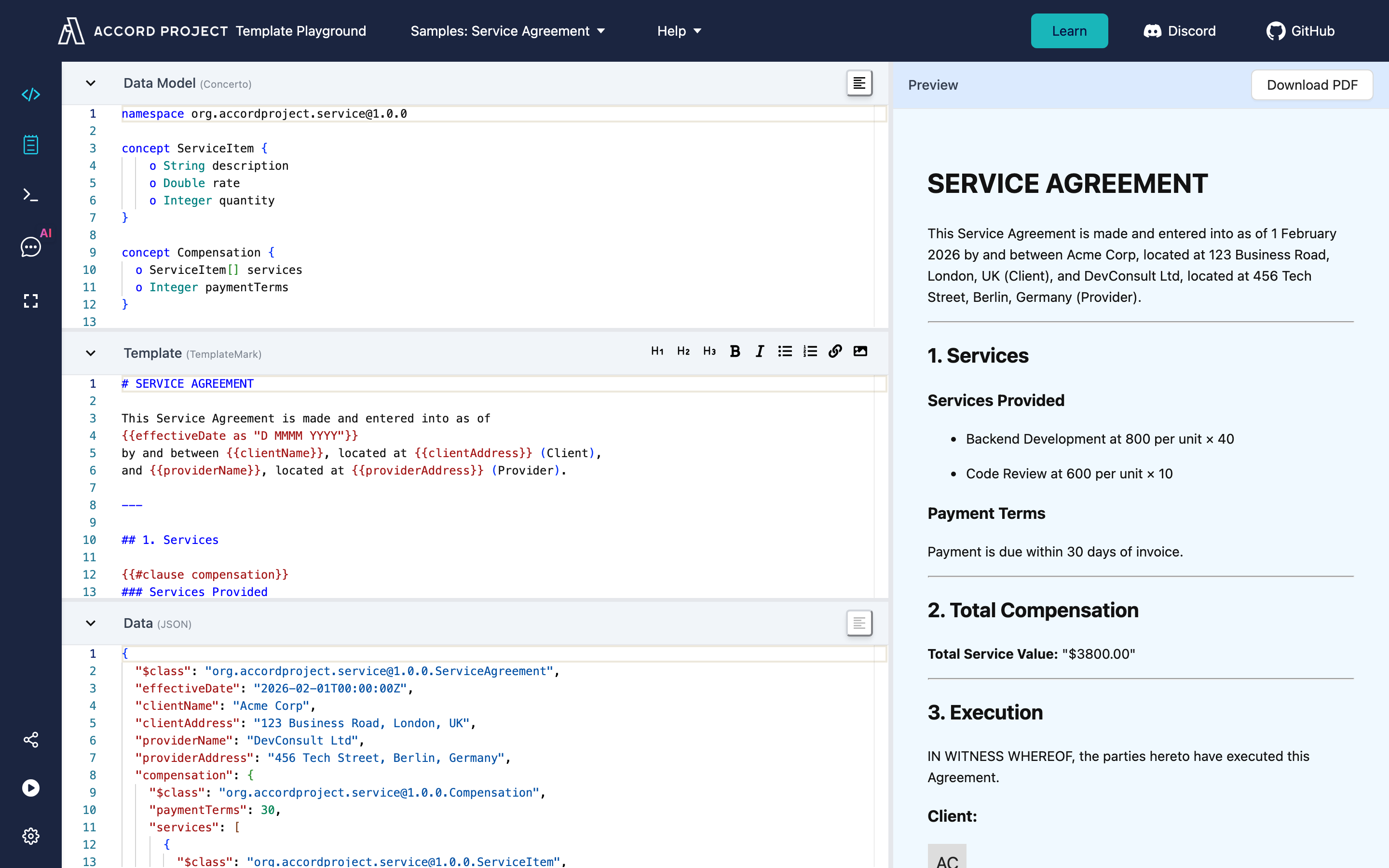
Task: Click the Data Model format button
Action: pyautogui.click(x=859, y=83)
